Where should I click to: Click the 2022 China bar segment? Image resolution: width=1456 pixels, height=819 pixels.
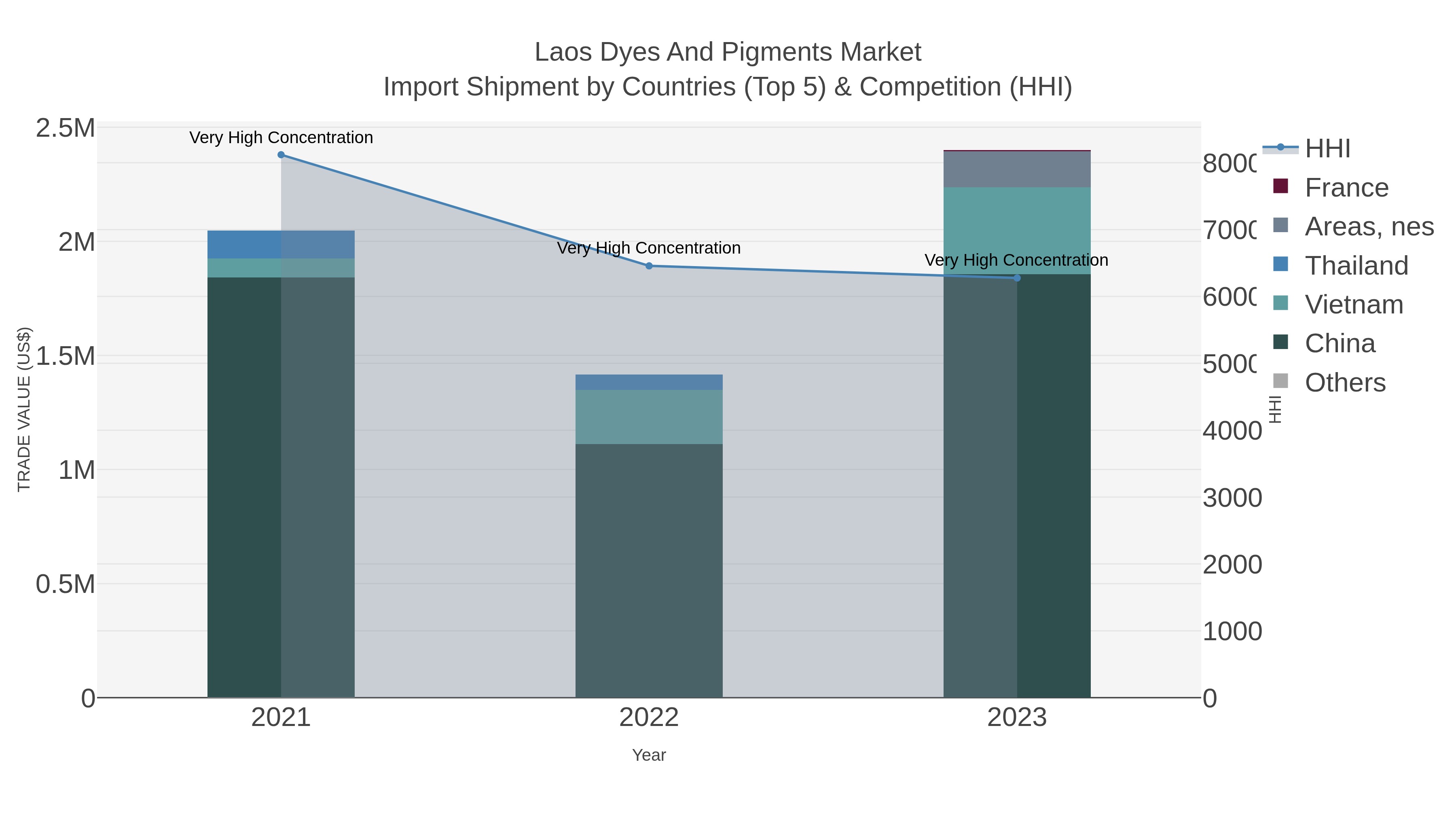(x=649, y=571)
